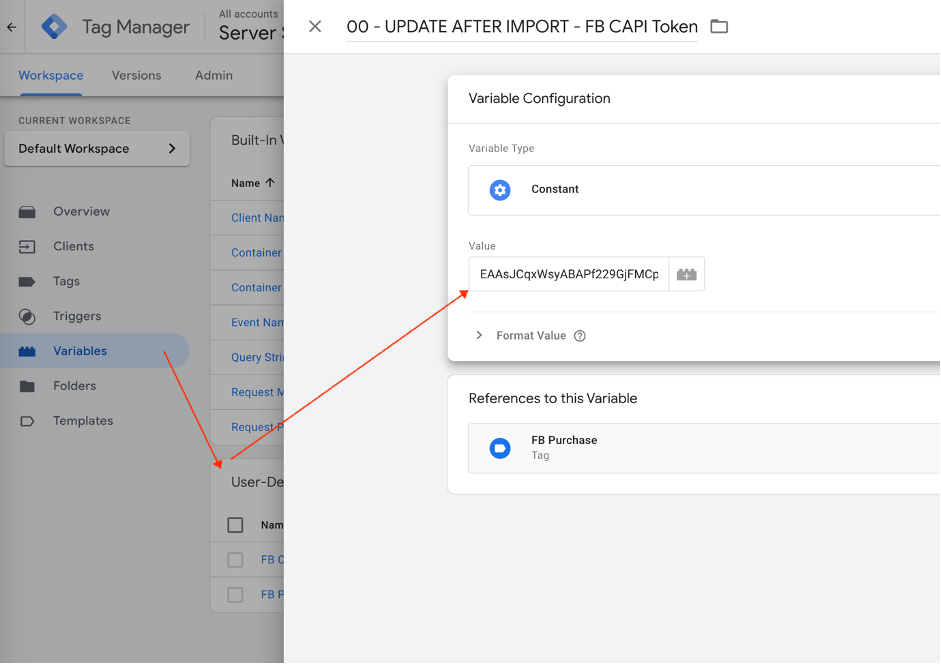This screenshot has width=941, height=664.
Task: Click the Constant variable type gear icon
Action: click(x=500, y=190)
